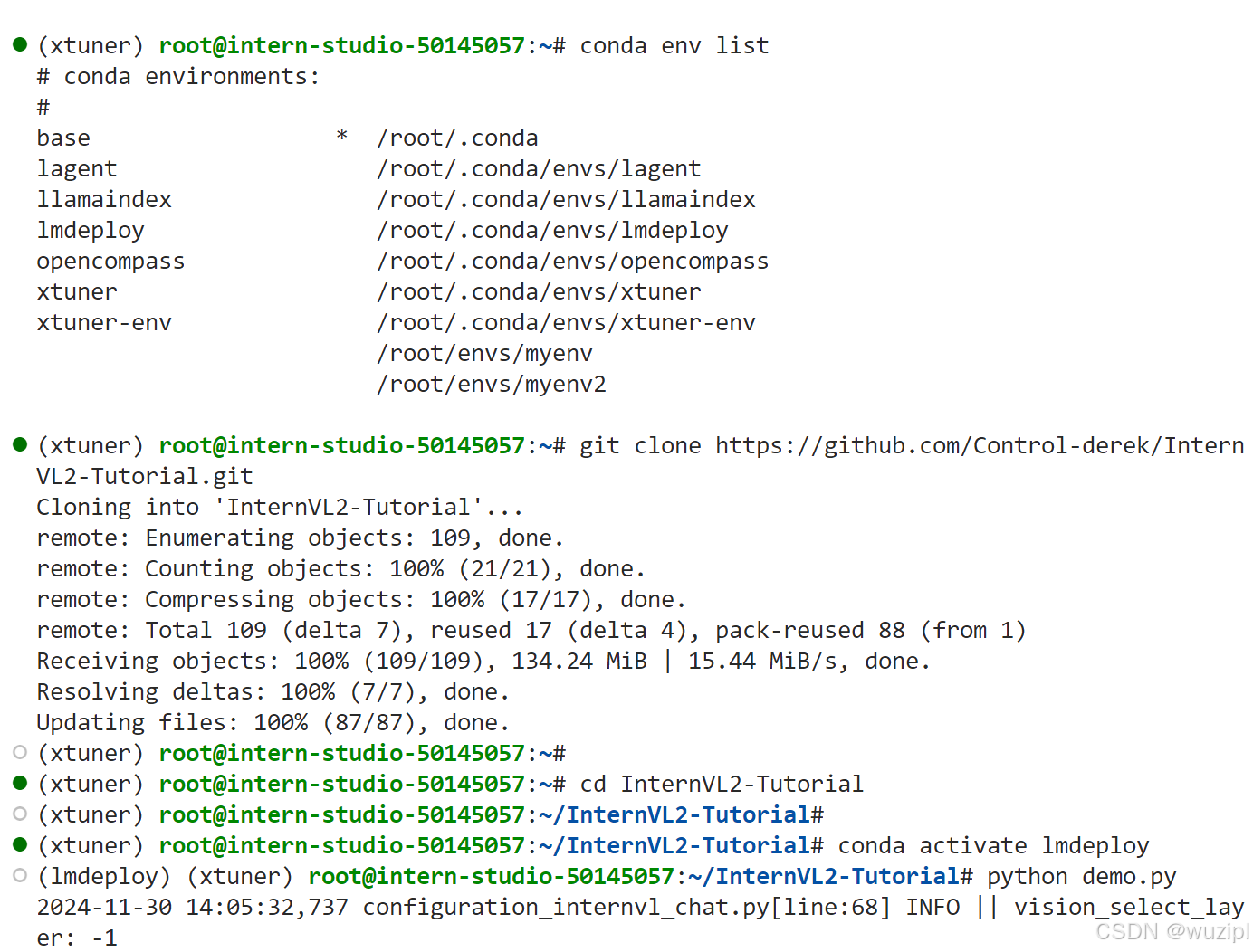Screen dimensions: 1253x952
Task: Click the 'remote: Compressing objects: 100% (17/17)' line
Action: [x=361, y=599]
